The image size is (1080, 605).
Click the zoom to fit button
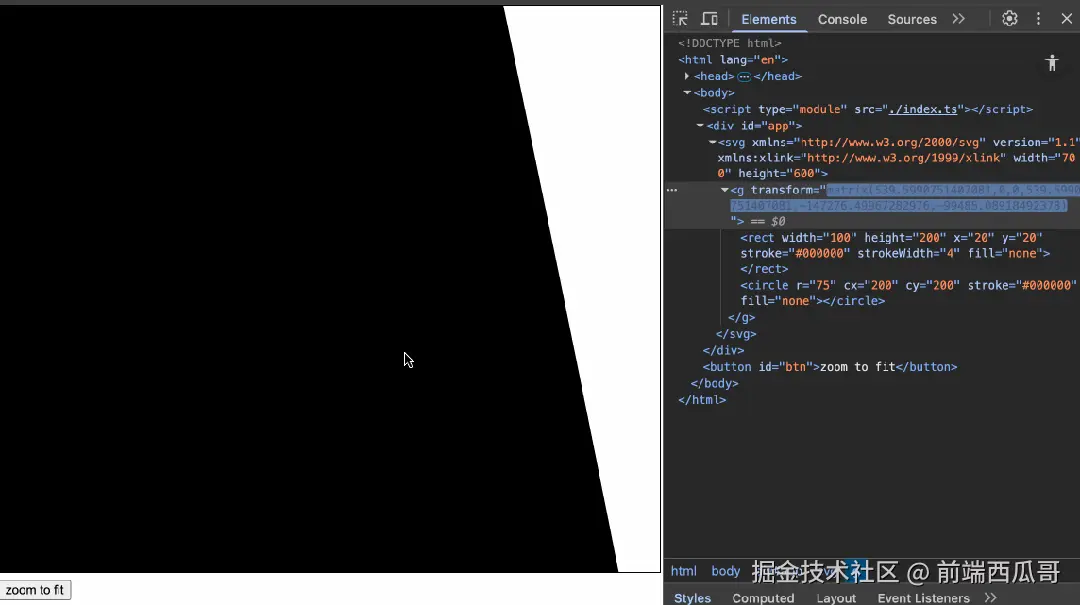(x=35, y=590)
